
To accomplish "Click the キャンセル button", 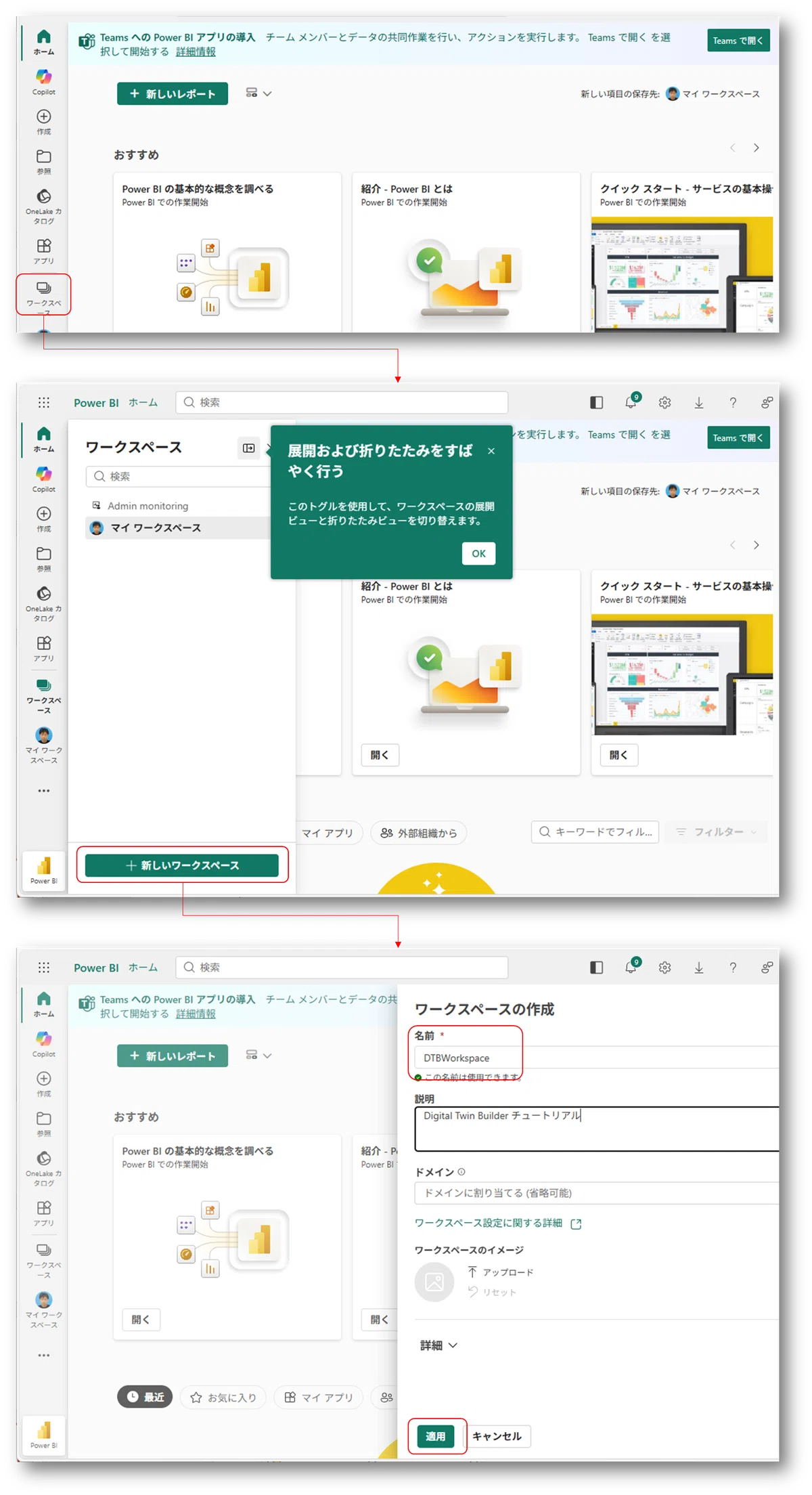I will 497,1436.
